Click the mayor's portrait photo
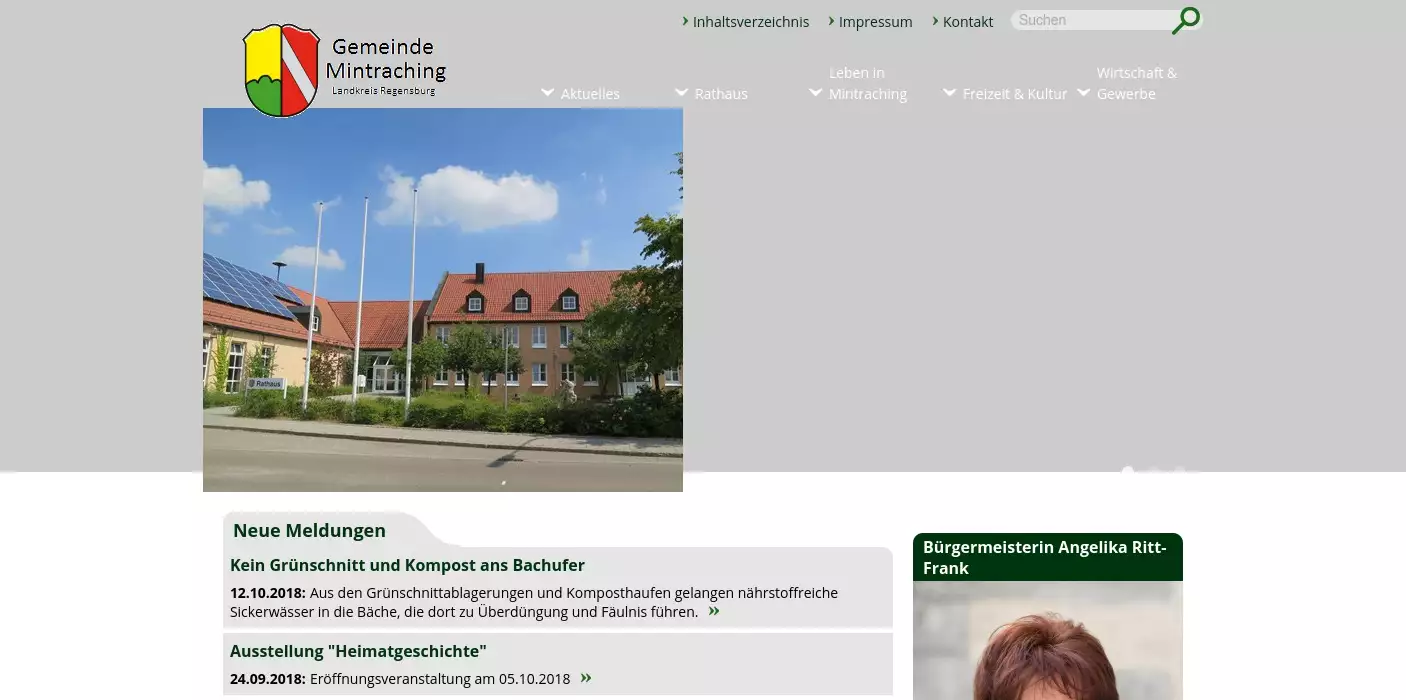This screenshot has height=700, width=1406. click(x=1047, y=645)
